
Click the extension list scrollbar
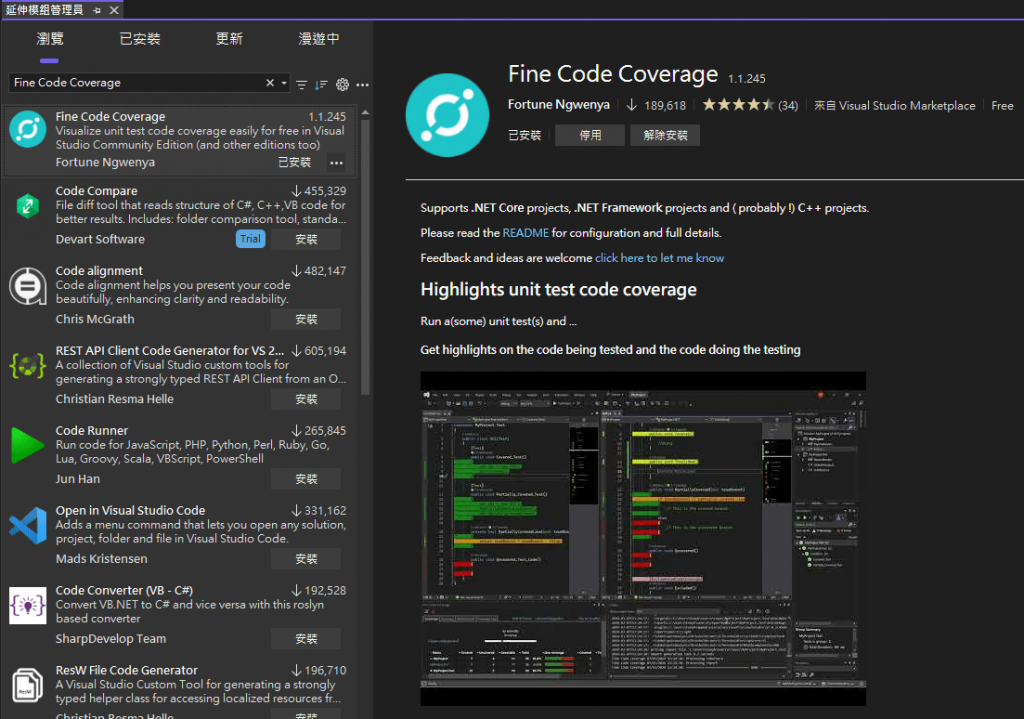(365, 257)
